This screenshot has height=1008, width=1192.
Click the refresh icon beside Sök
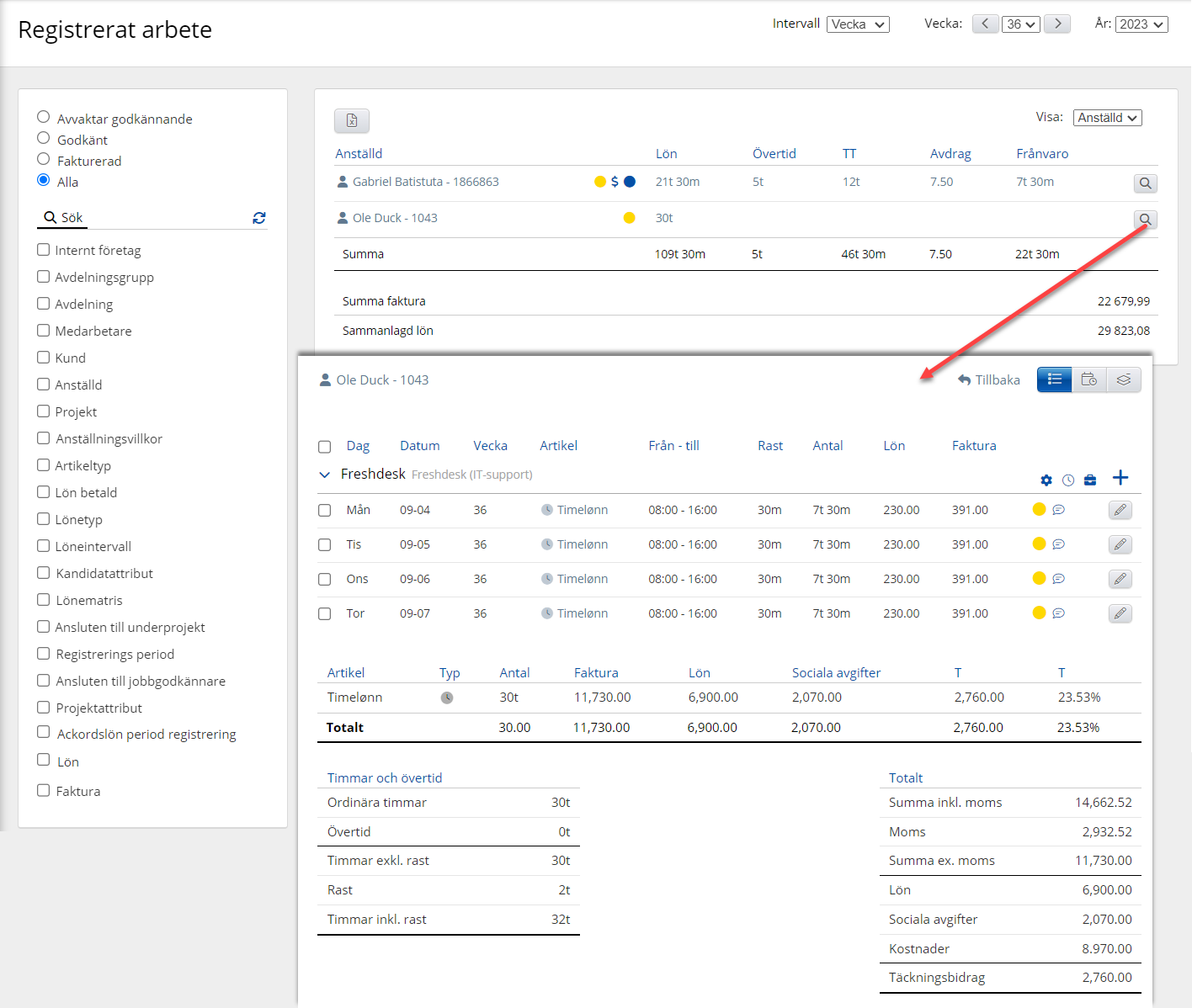(x=259, y=218)
